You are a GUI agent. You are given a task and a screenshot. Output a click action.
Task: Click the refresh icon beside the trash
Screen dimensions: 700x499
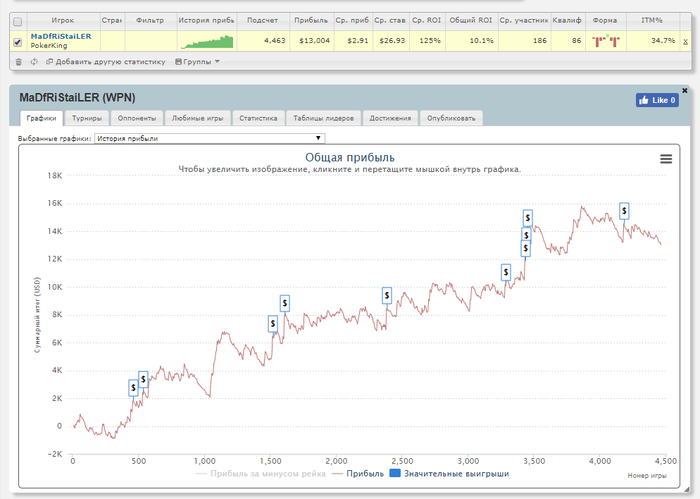34,62
